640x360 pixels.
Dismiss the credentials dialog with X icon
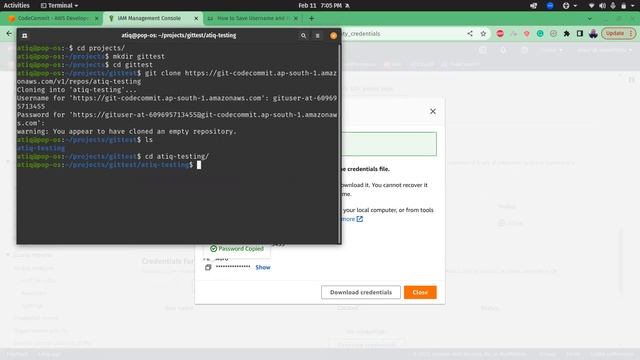[x=433, y=111]
